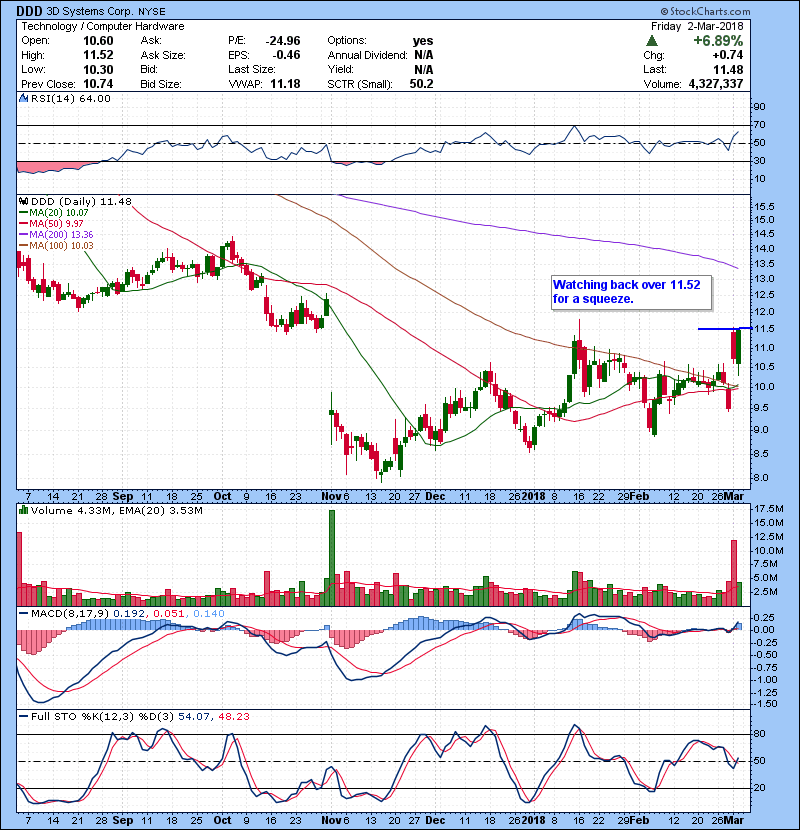Click the 2018 label on price date axis
This screenshot has width=800, height=830.
533,497
